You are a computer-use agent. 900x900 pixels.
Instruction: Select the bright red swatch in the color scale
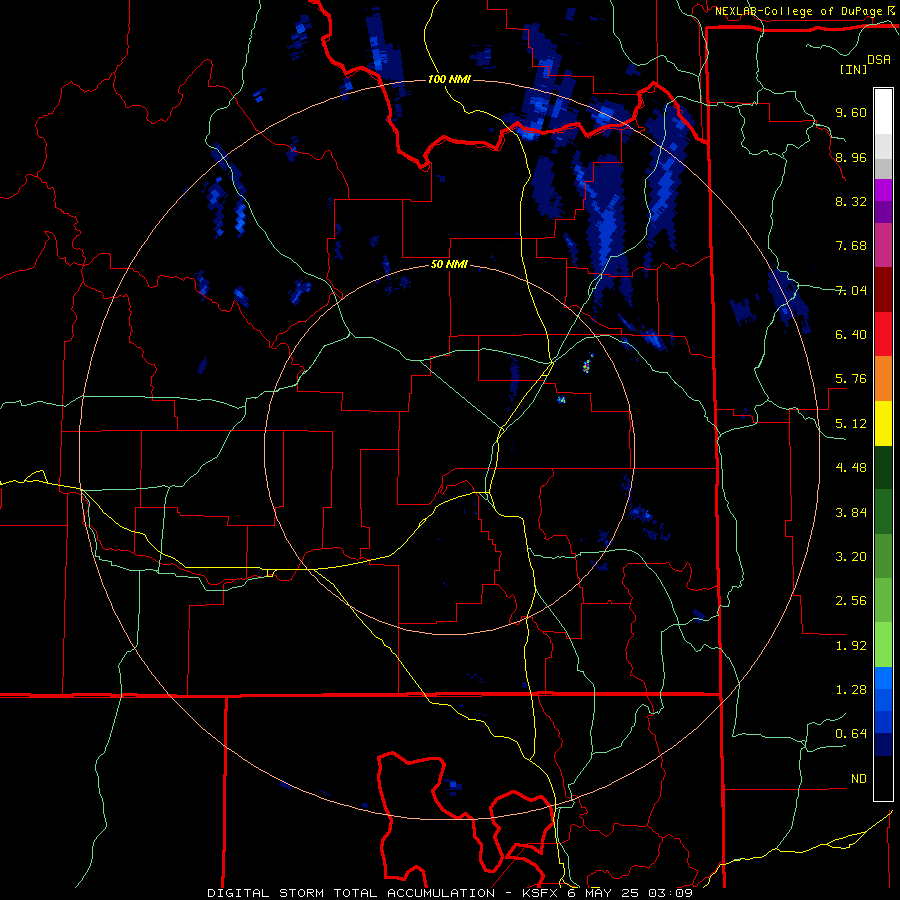(883, 334)
